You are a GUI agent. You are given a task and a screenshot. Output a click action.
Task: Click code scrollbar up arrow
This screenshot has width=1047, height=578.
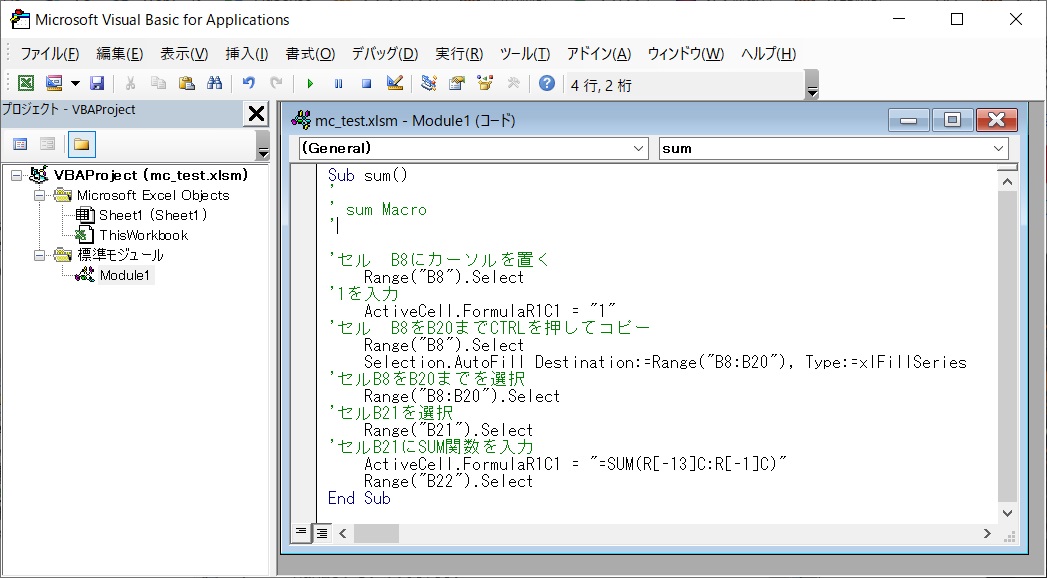pos(1008,182)
